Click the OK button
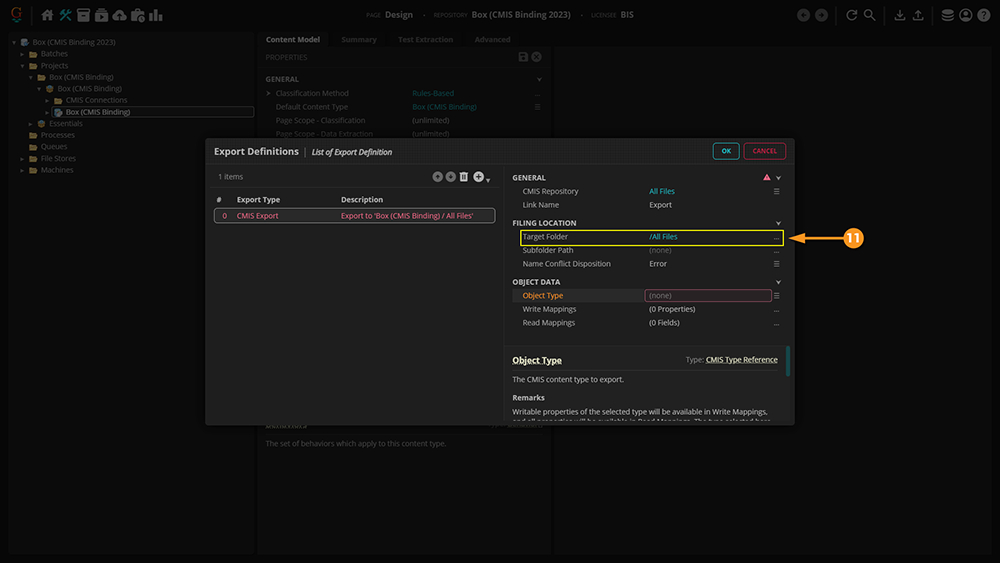 726,151
